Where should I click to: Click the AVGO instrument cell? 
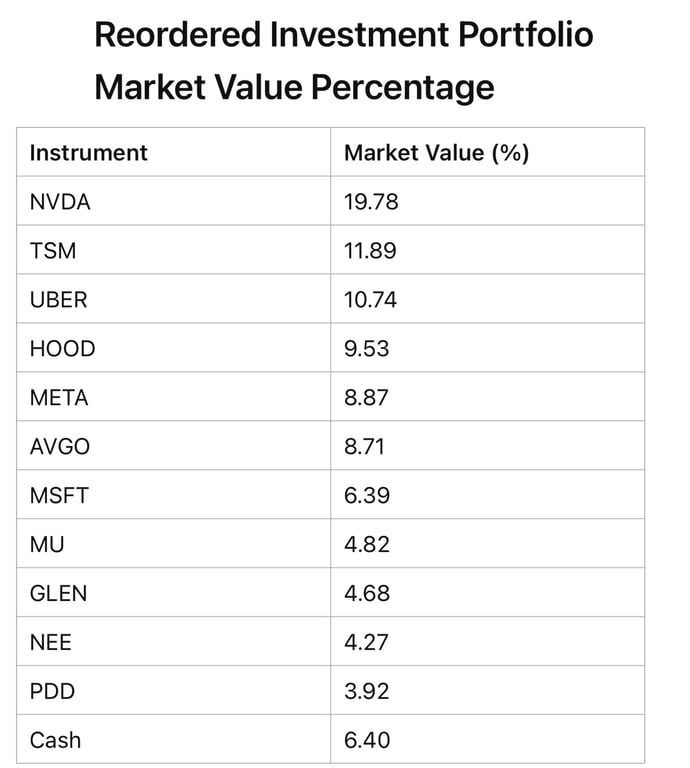[x=59, y=447]
